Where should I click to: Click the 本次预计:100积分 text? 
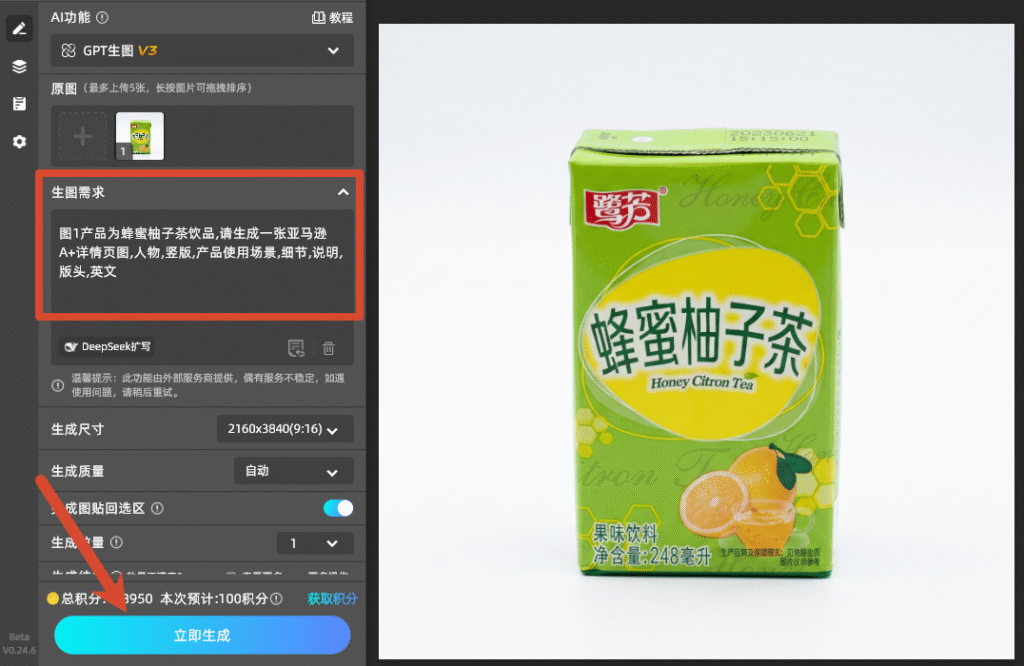(x=214, y=599)
